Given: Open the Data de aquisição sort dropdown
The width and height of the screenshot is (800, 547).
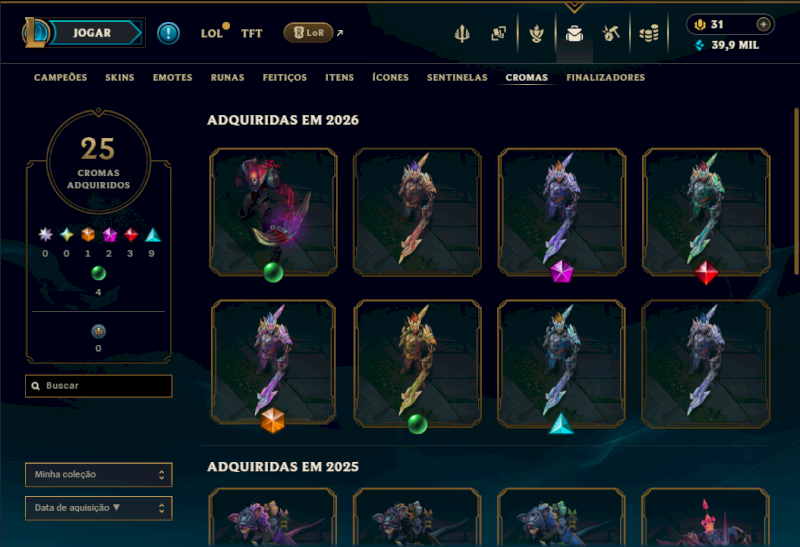Looking at the screenshot, I should pyautogui.click(x=98, y=508).
